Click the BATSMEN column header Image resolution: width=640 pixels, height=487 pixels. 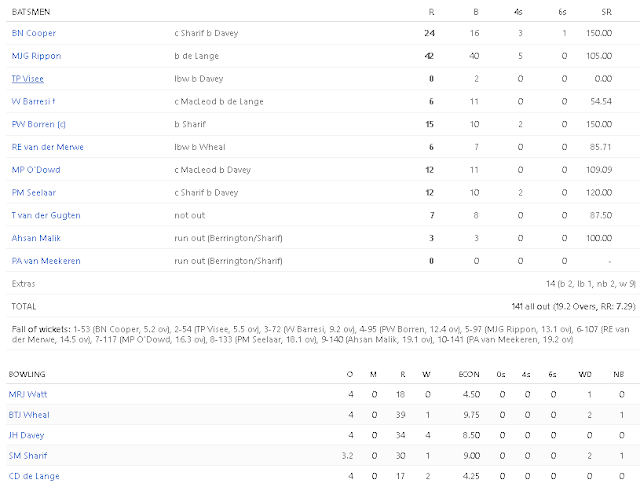pyautogui.click(x=29, y=10)
